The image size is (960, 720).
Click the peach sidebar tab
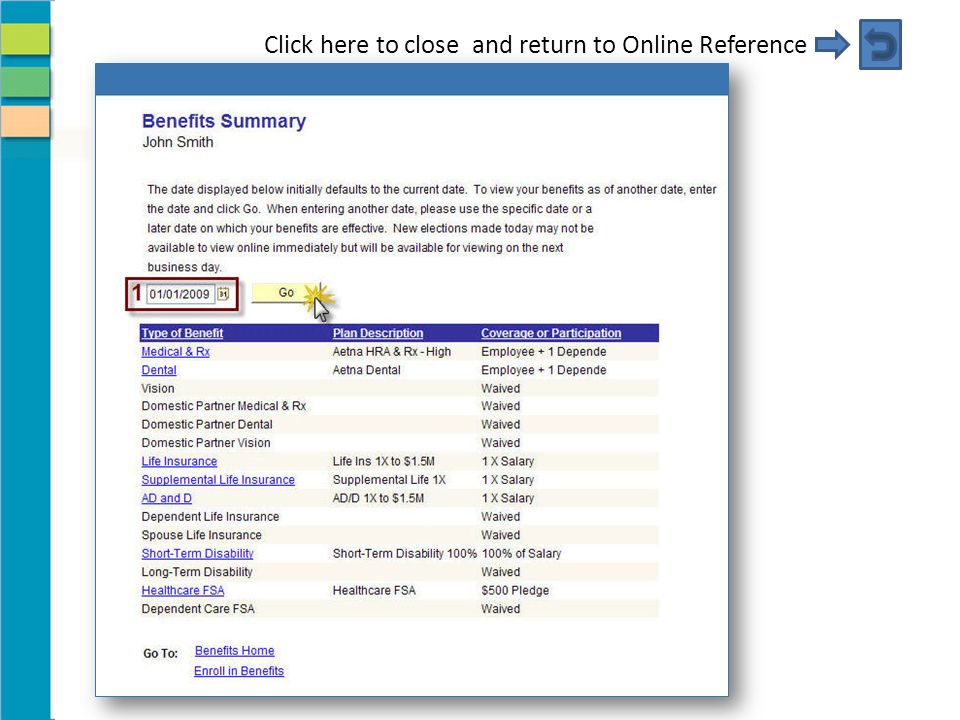coord(25,121)
